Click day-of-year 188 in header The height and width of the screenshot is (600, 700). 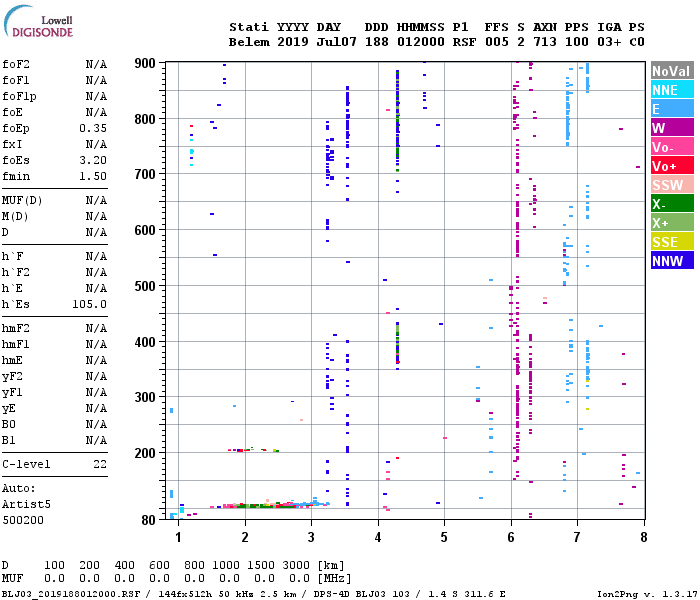point(377,42)
